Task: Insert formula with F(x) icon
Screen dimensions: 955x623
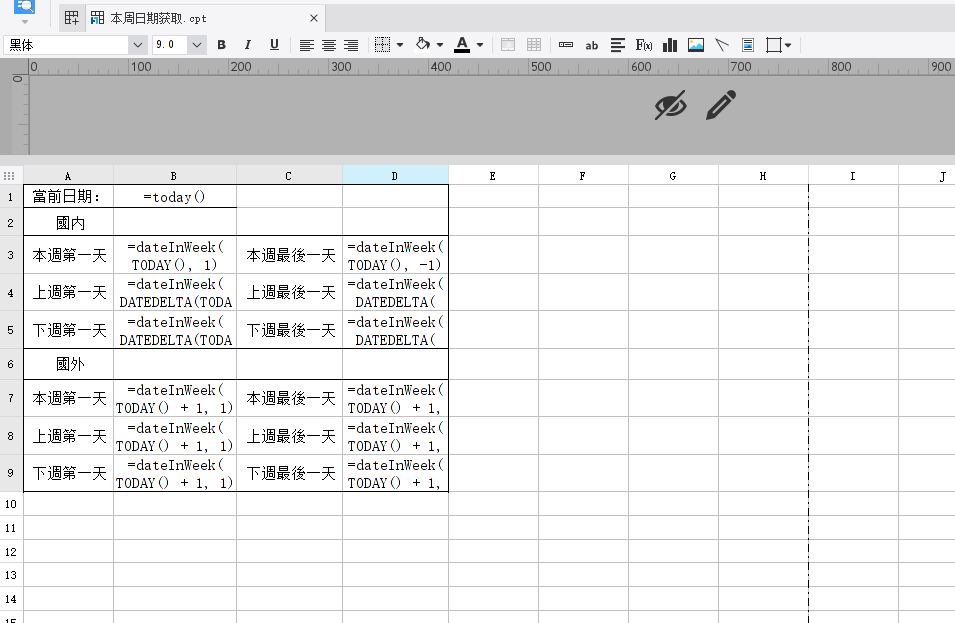Action: 644,45
